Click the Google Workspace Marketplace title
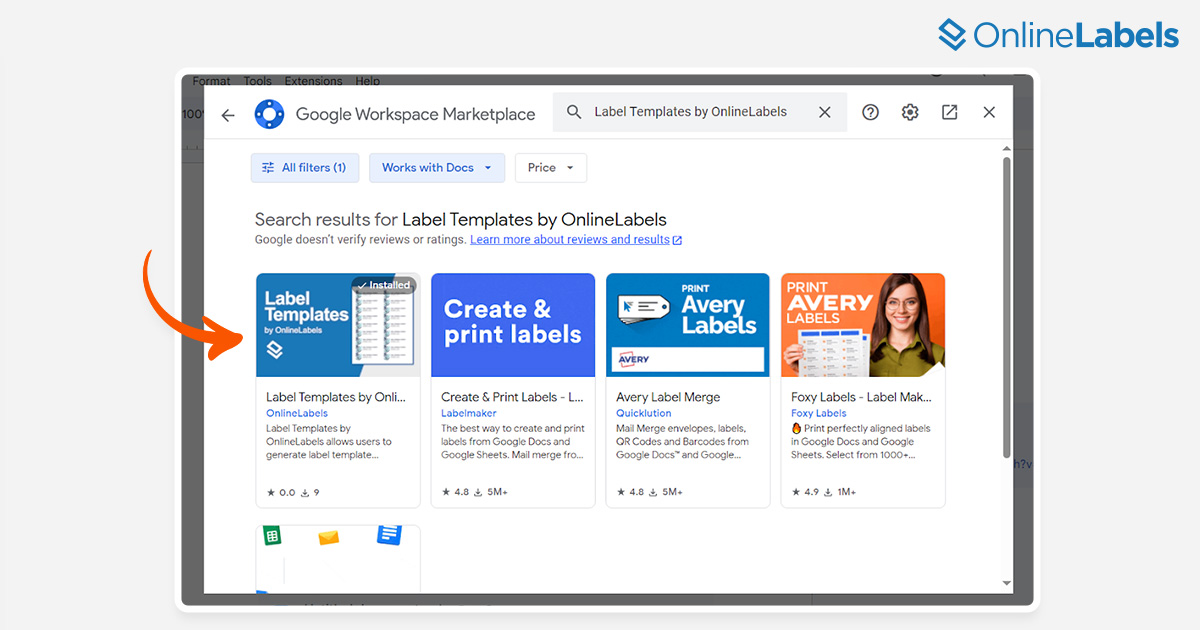This screenshot has height=630, width=1200. pos(416,114)
